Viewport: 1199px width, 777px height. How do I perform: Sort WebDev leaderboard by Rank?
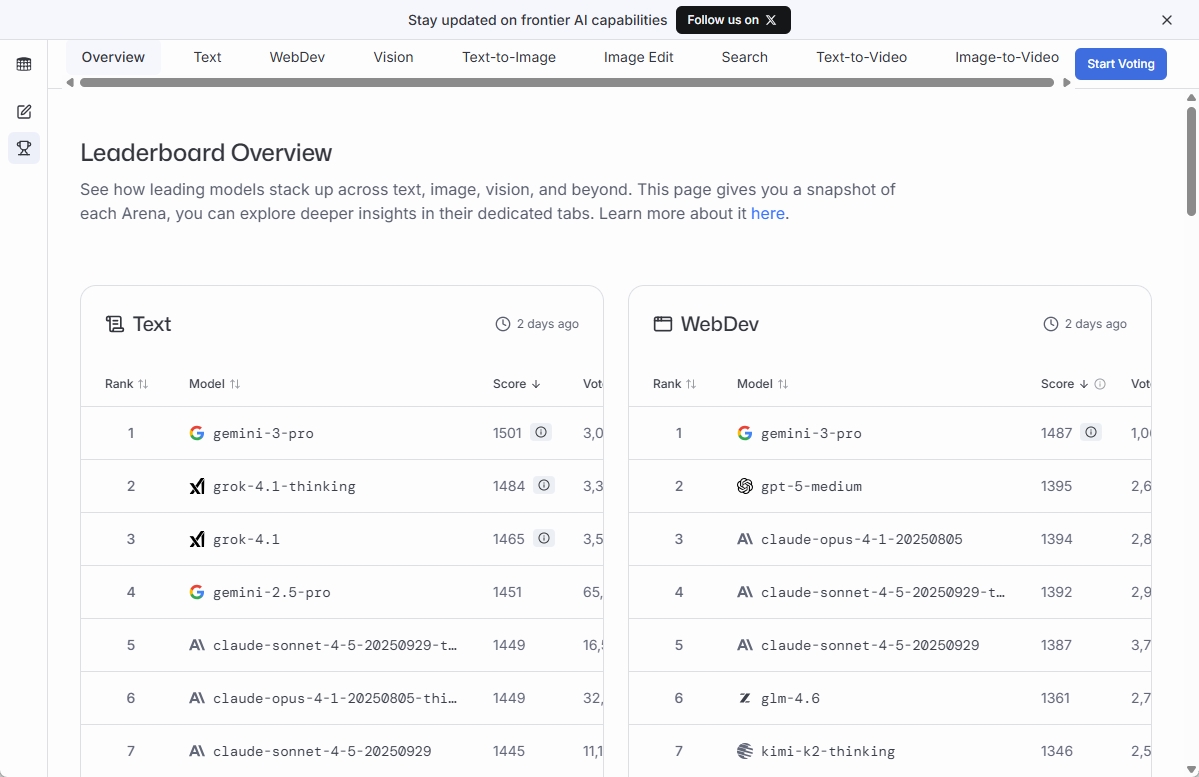point(674,384)
